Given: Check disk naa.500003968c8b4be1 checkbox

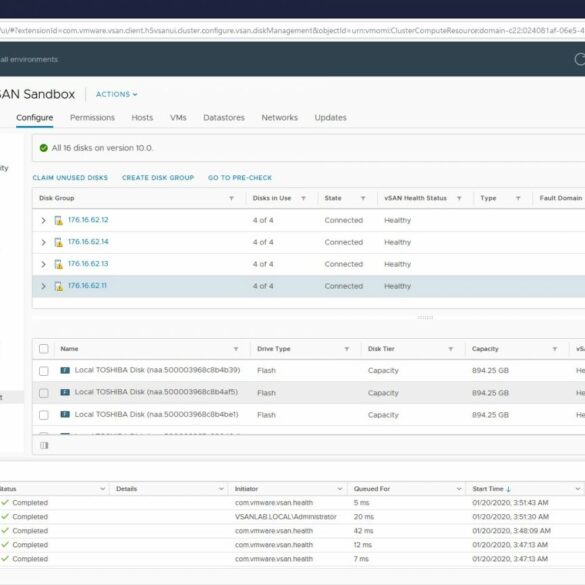Looking at the screenshot, I should tap(44, 415).
